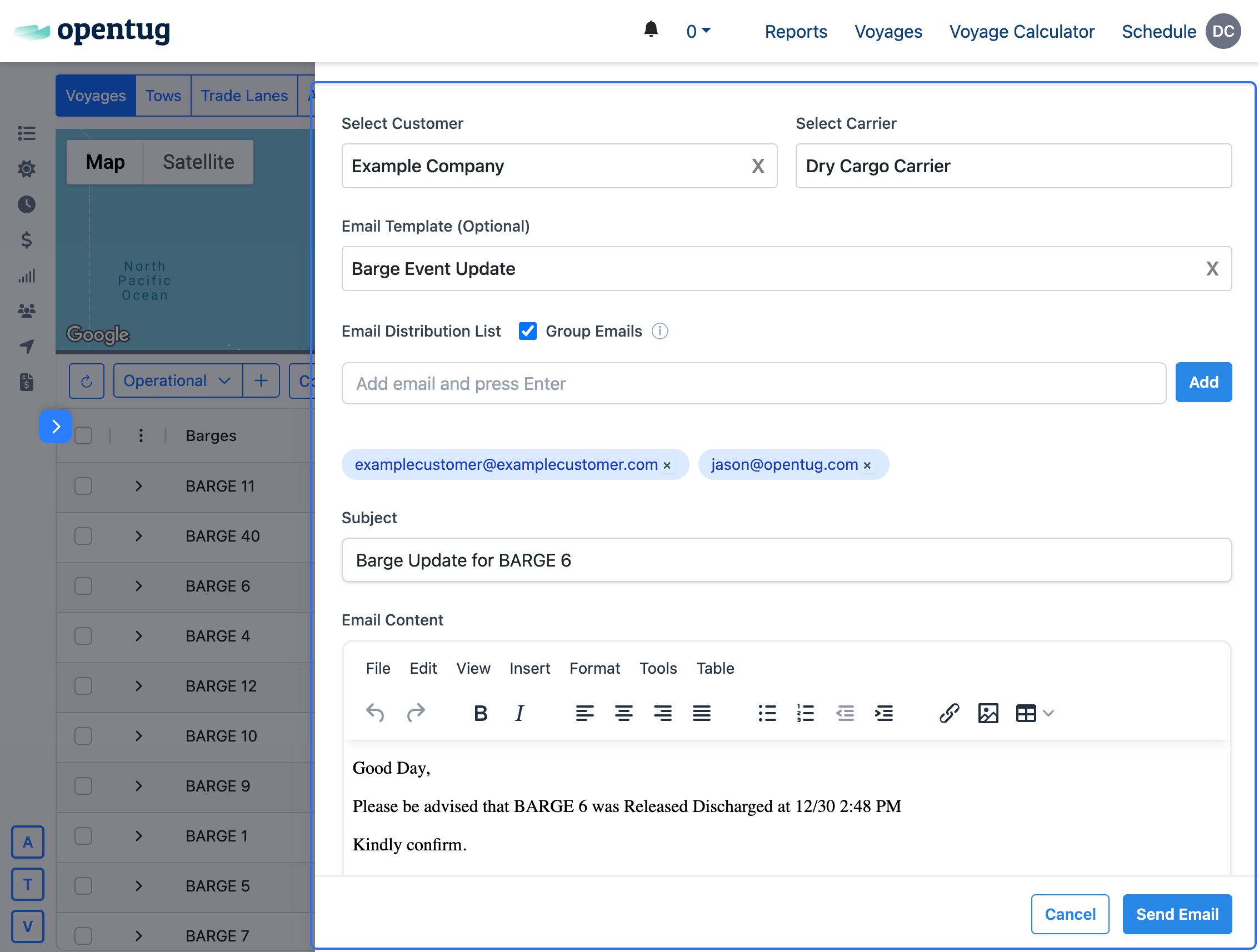Expand the BARGE 40 row
Image resolution: width=1259 pixels, height=952 pixels.
click(x=139, y=536)
